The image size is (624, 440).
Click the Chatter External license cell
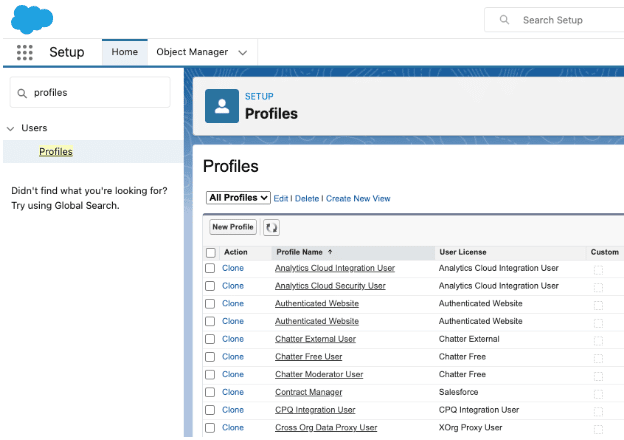pyautogui.click(x=469, y=339)
